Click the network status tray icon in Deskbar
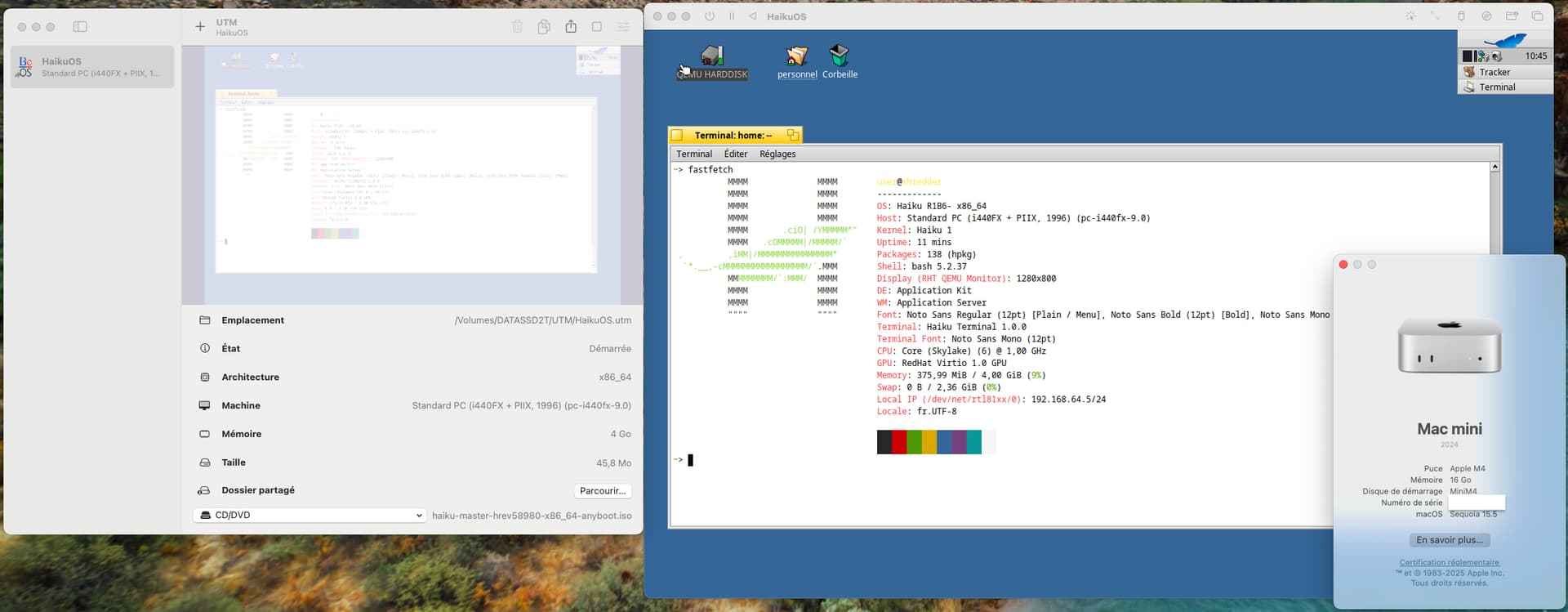Viewport: 1568px width, 612px height. tap(1483, 56)
